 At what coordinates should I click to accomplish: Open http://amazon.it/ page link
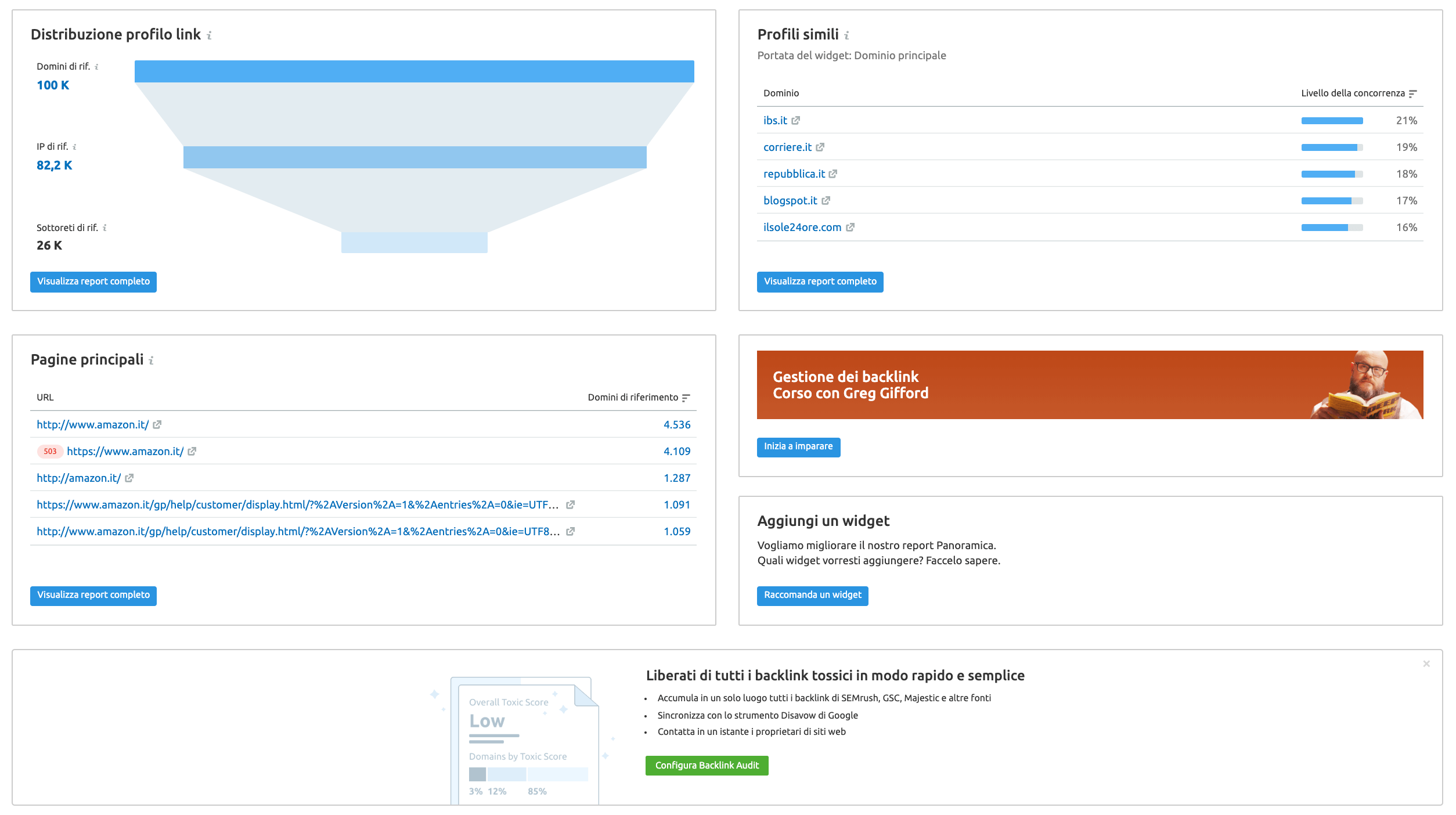click(x=79, y=478)
